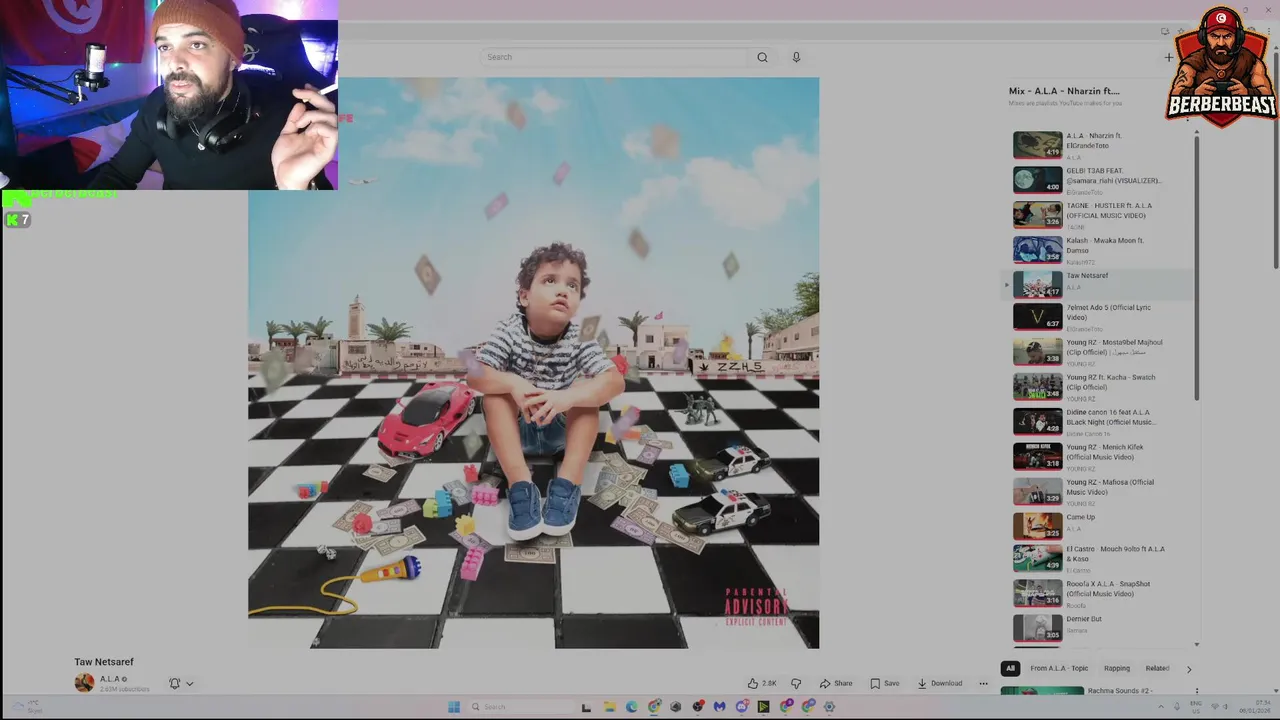Share the Taw Netsaref video
Image resolution: width=1280 pixels, height=720 pixels.
click(x=836, y=683)
